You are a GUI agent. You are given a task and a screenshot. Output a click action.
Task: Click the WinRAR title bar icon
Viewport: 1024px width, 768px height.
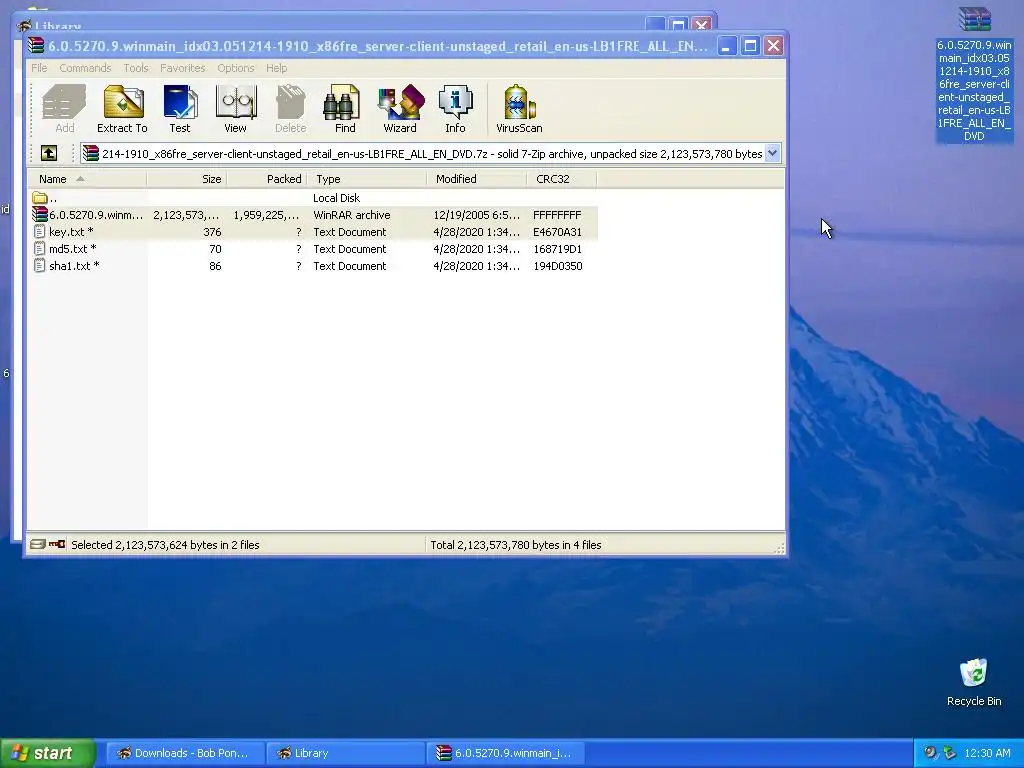36,46
